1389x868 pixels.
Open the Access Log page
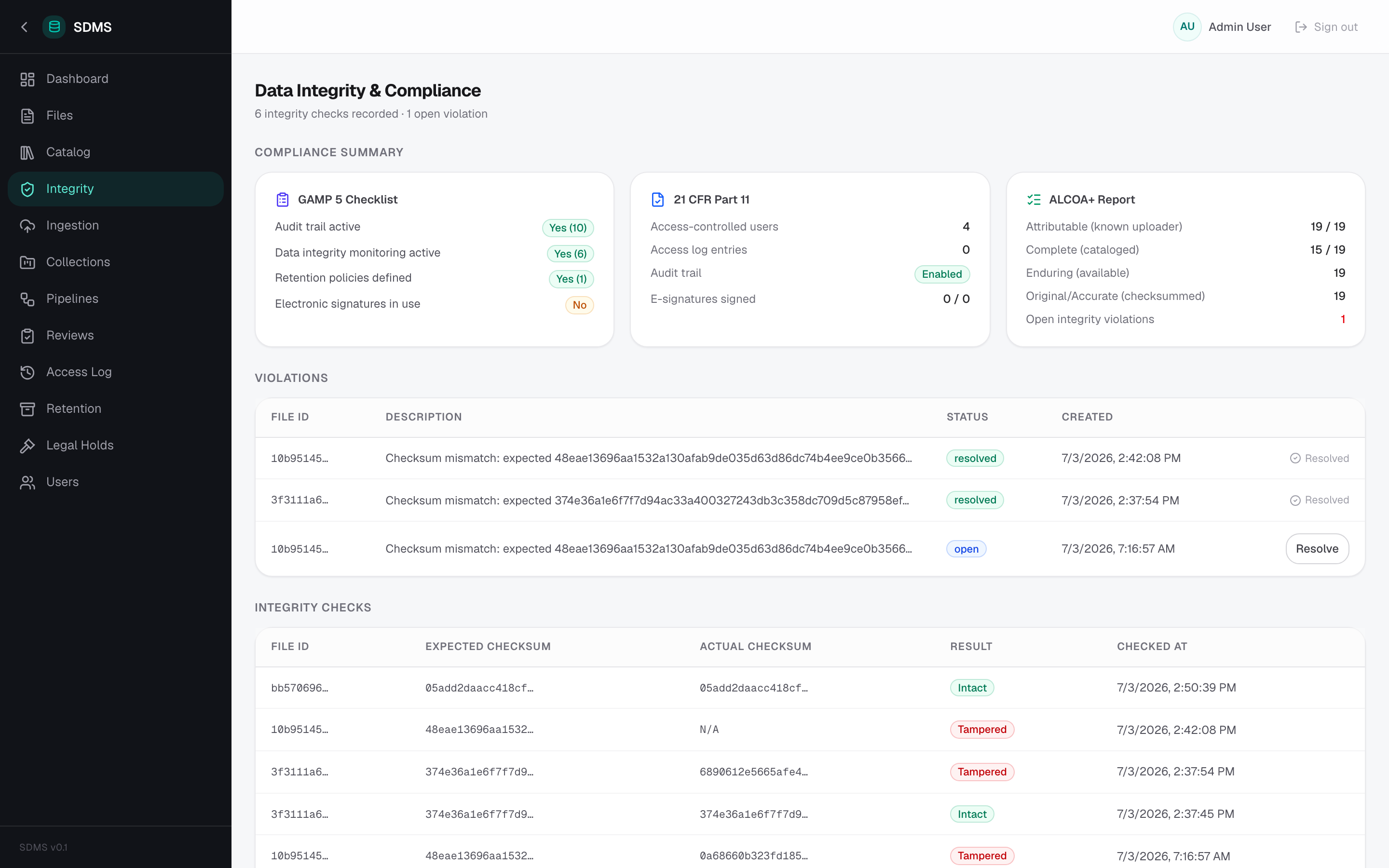pos(115,373)
